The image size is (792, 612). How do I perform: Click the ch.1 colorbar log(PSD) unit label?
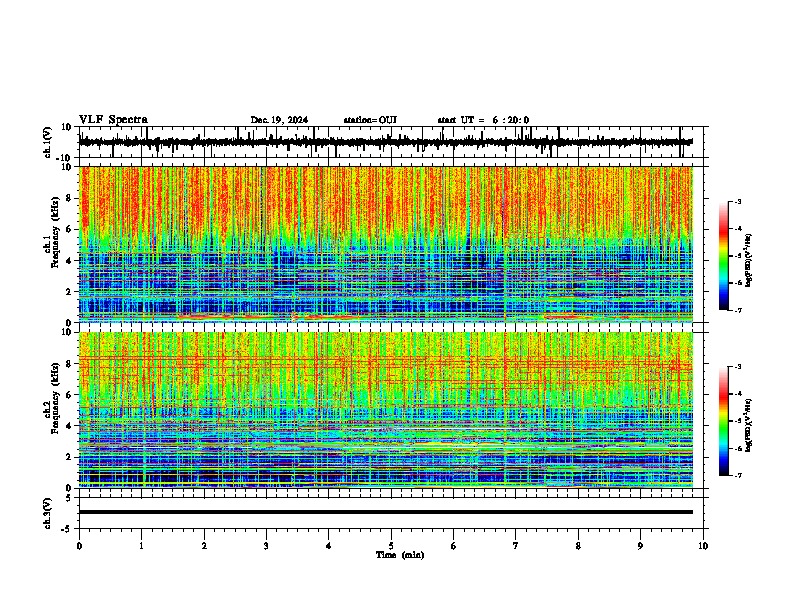(x=748, y=261)
